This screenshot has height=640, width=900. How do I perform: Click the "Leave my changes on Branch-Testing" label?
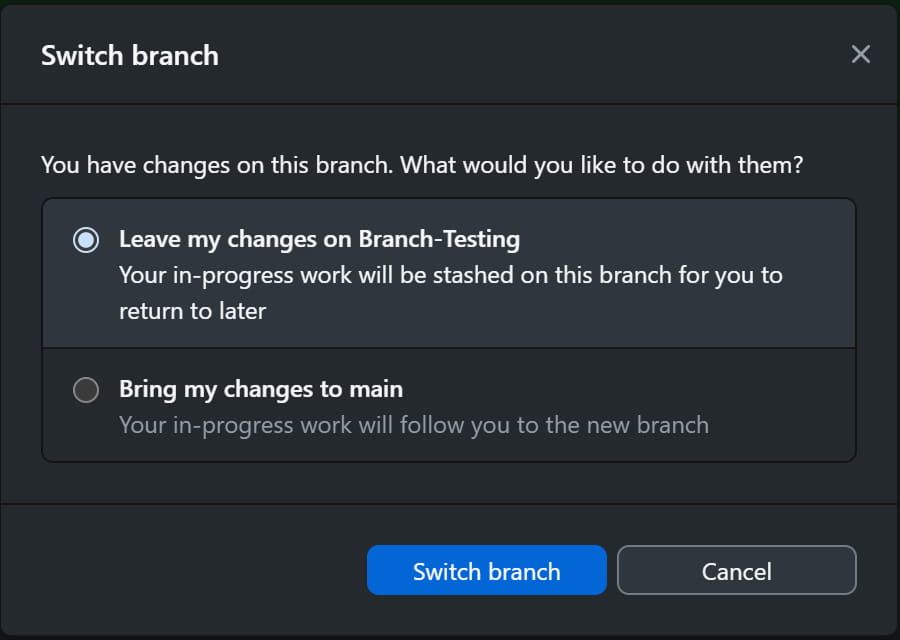click(319, 239)
